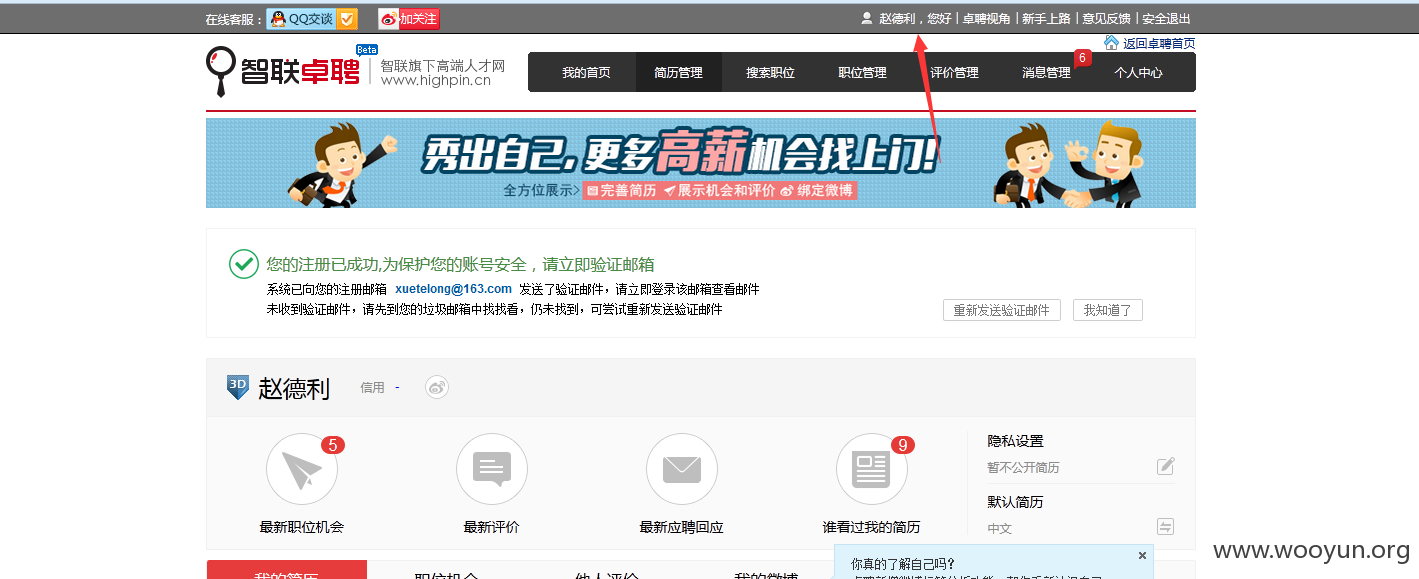
Task: Open the 个人中心 navigation item
Action: [1138, 73]
